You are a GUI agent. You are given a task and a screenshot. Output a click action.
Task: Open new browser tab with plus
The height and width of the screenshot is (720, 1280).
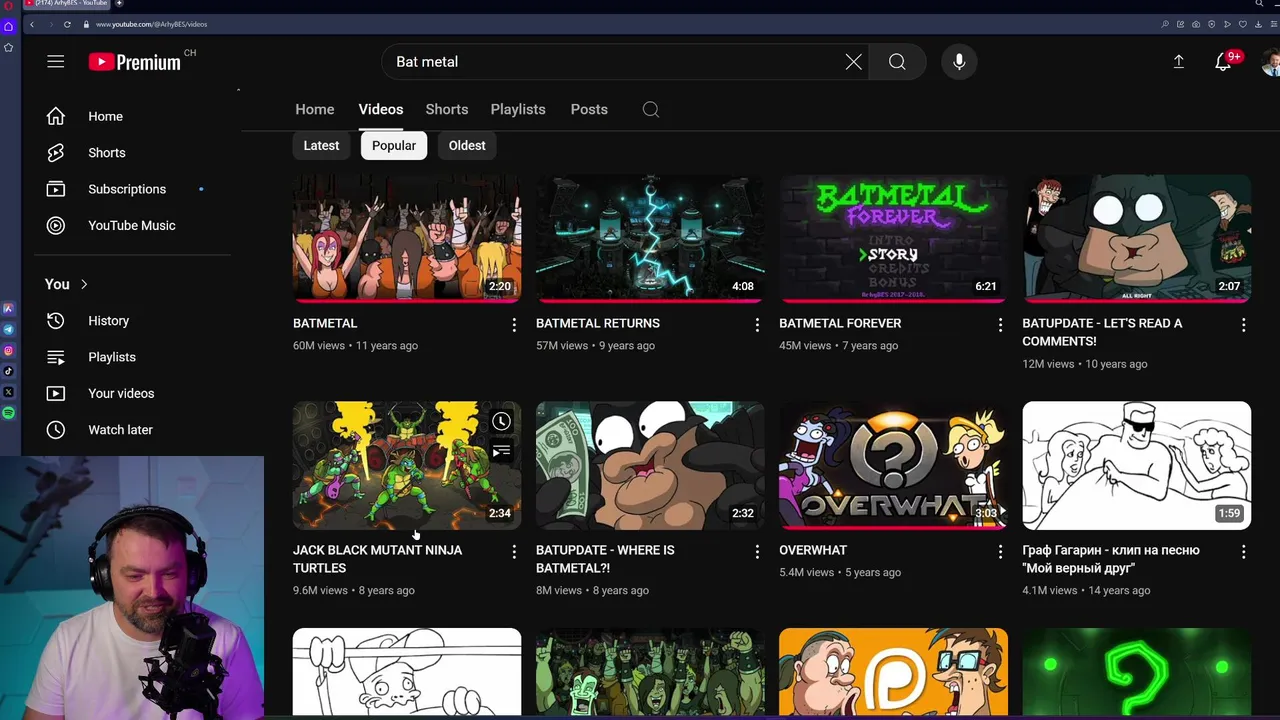[119, 4]
